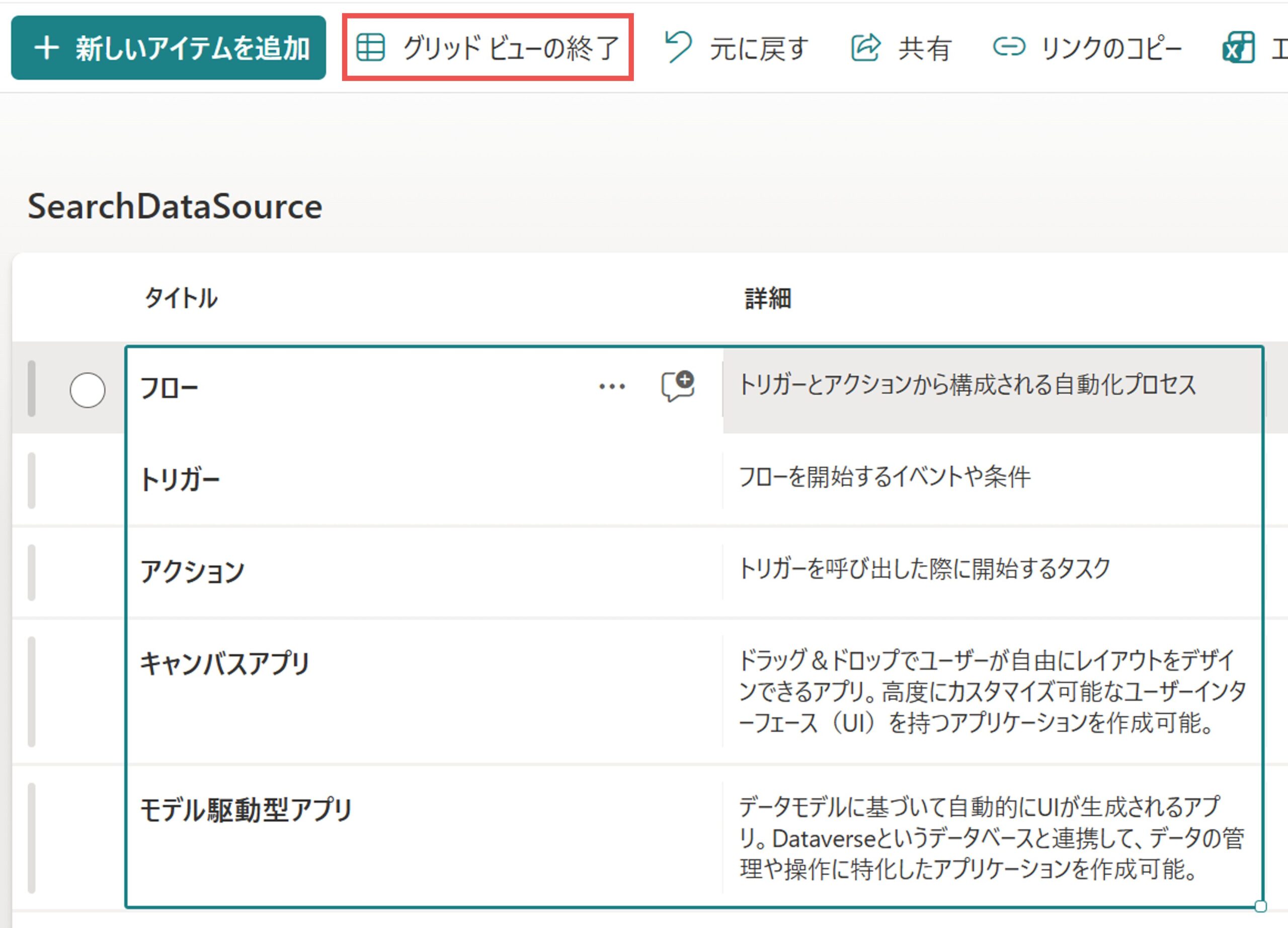Image resolution: width=1288 pixels, height=928 pixels.
Task: Click the link copy chain icon
Action: click(1009, 47)
